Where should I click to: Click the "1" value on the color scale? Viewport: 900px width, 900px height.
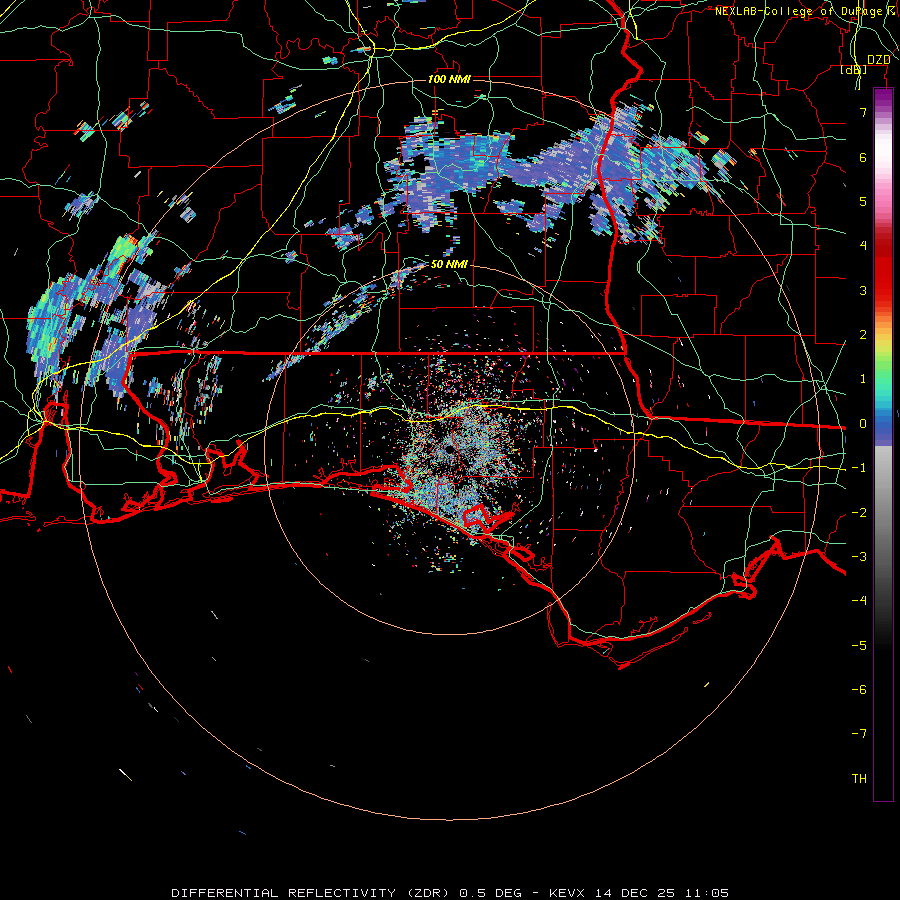coord(862,379)
